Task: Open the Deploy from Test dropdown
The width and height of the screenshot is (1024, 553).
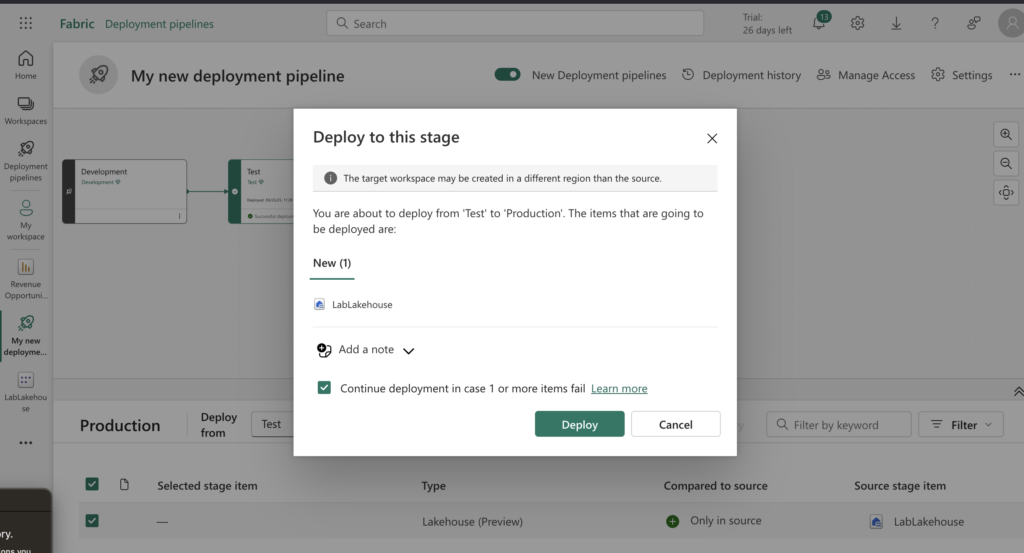Action: (272, 424)
